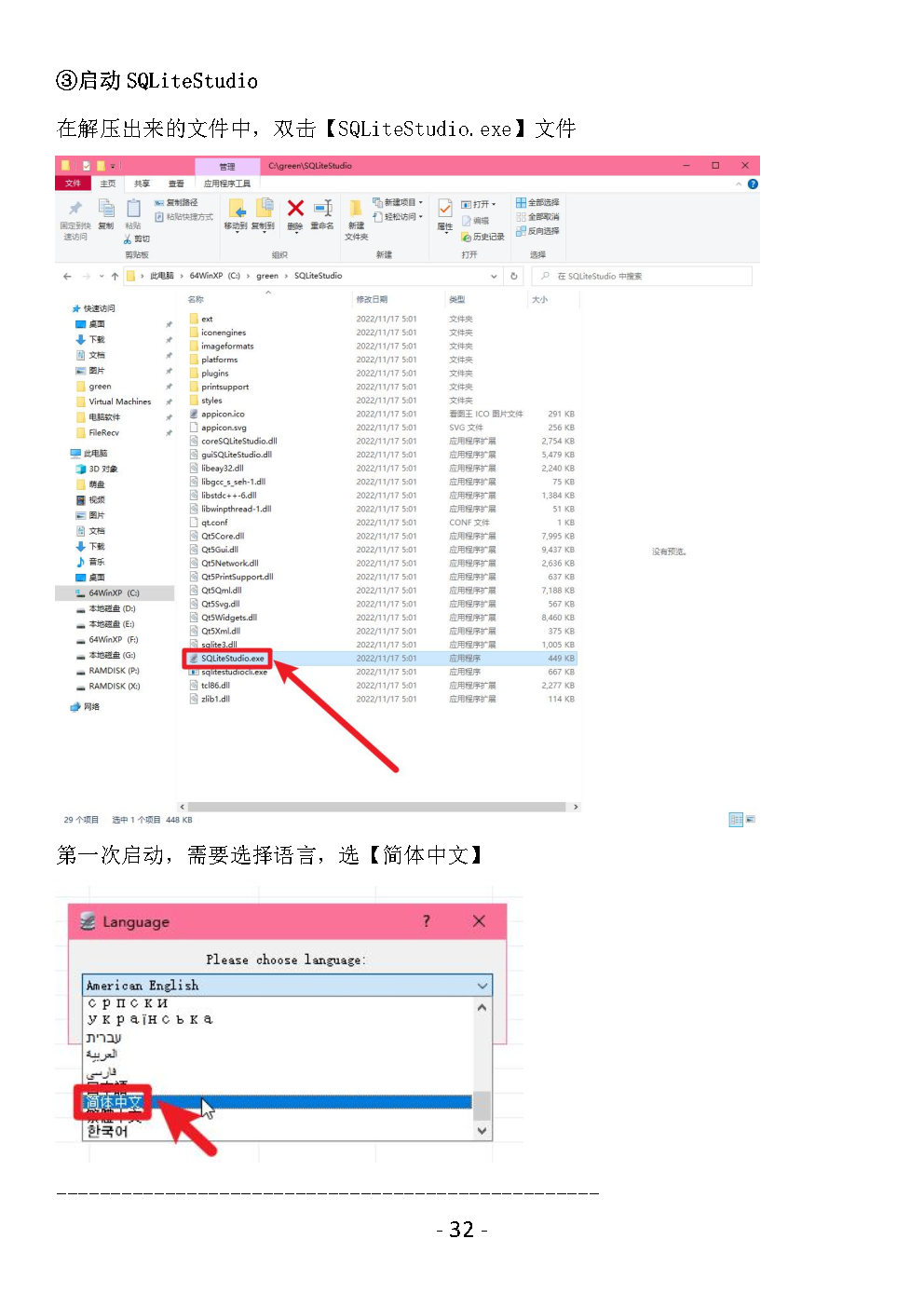Viewport: 924px width, 1307px height.
Task: Switch to large icons view in status bar
Action: tap(750, 820)
